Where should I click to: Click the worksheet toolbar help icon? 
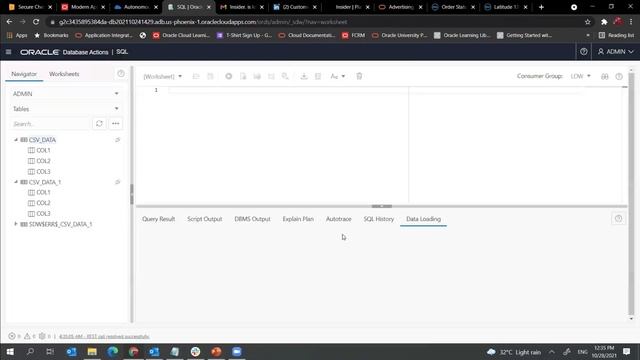tap(619, 77)
